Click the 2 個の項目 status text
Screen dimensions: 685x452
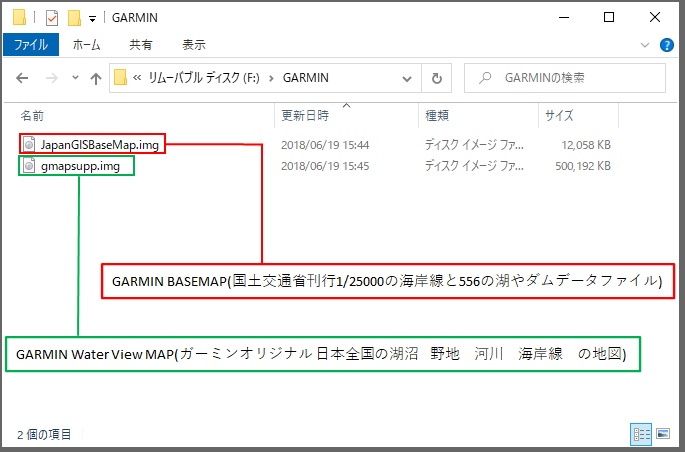(44, 435)
